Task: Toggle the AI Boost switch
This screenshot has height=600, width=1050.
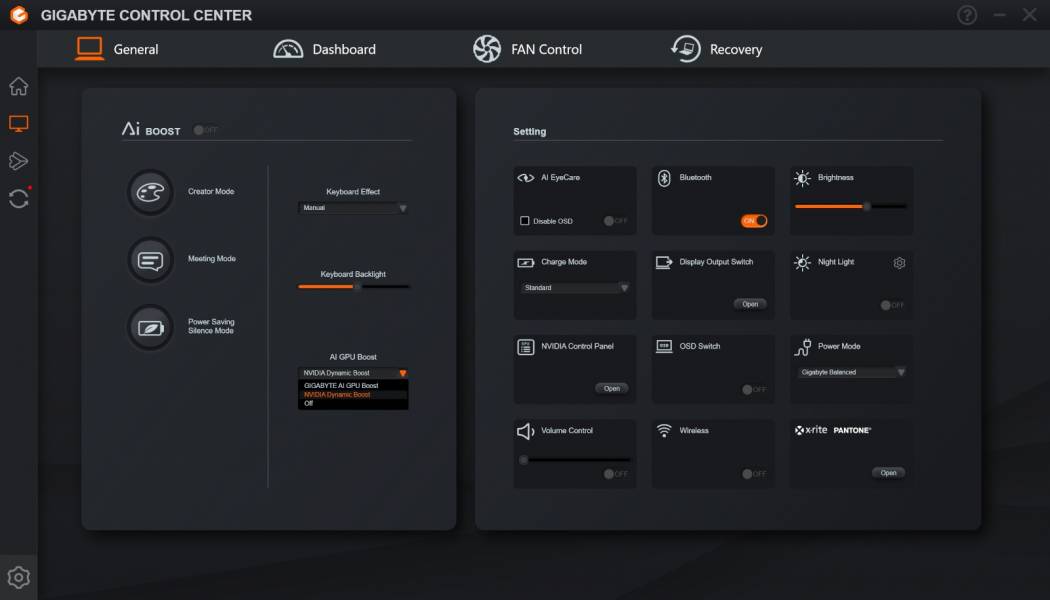Action: [x=205, y=130]
